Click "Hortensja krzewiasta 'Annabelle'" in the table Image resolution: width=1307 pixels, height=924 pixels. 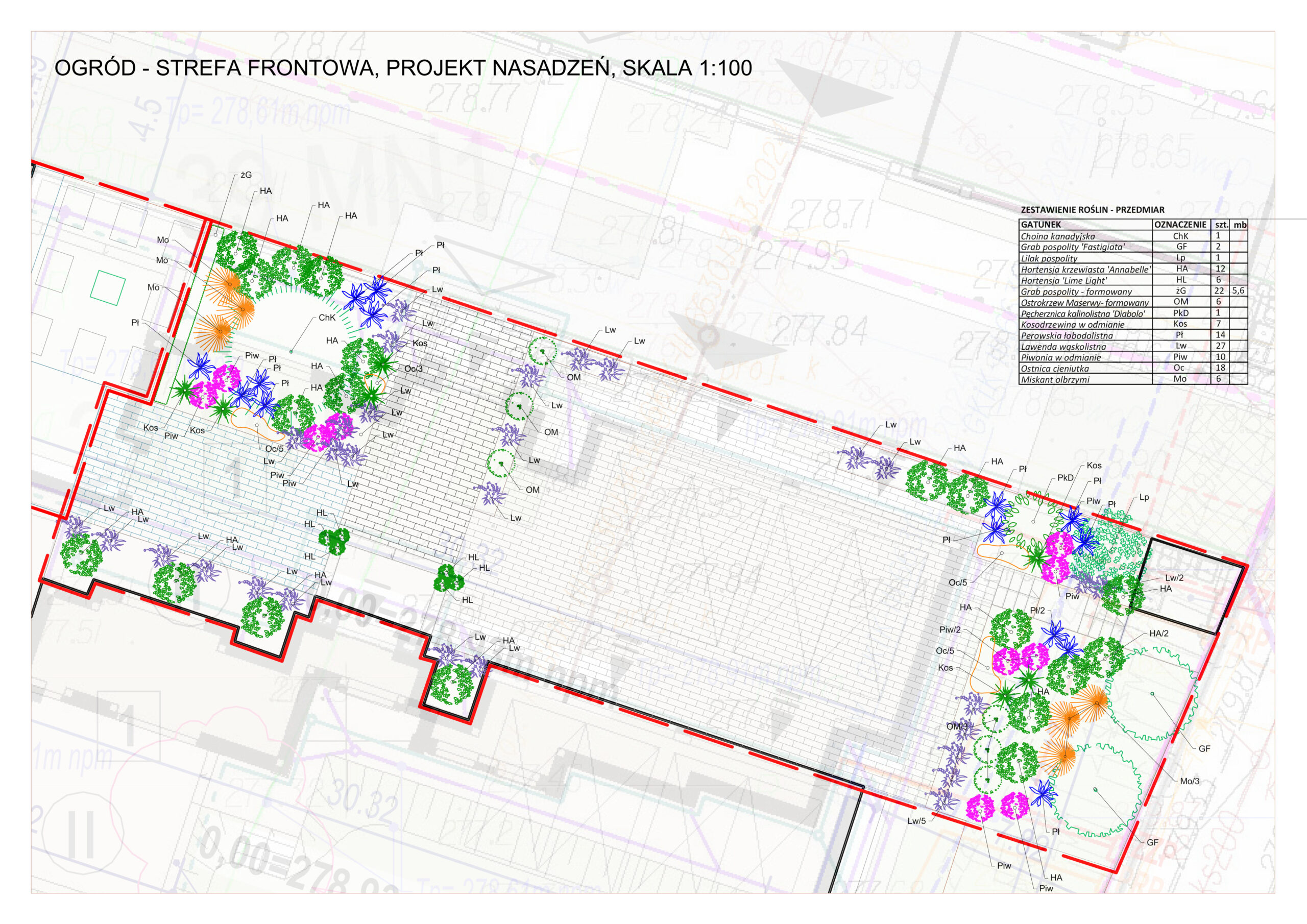coord(1085,269)
